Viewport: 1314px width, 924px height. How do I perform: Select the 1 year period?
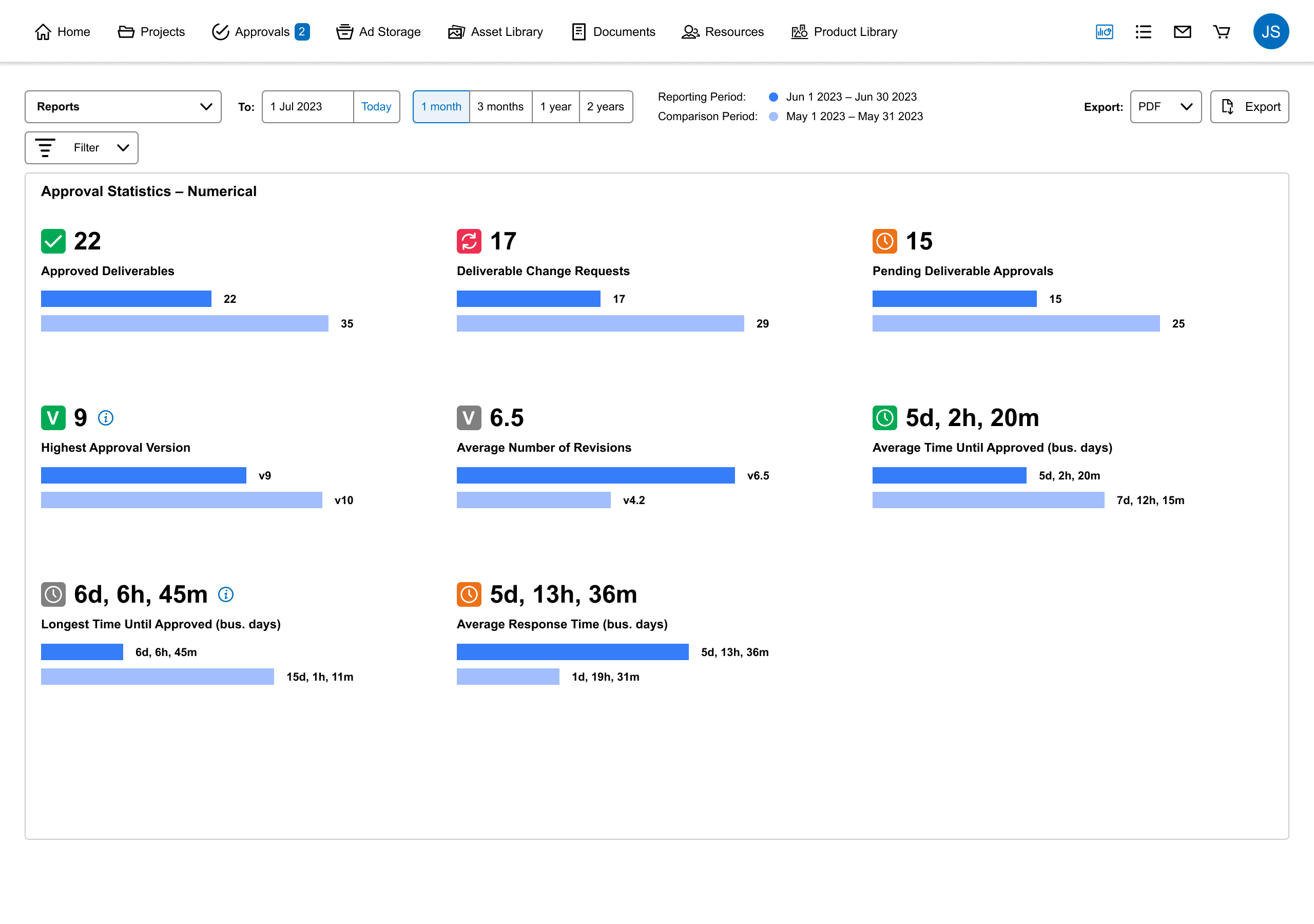556,106
